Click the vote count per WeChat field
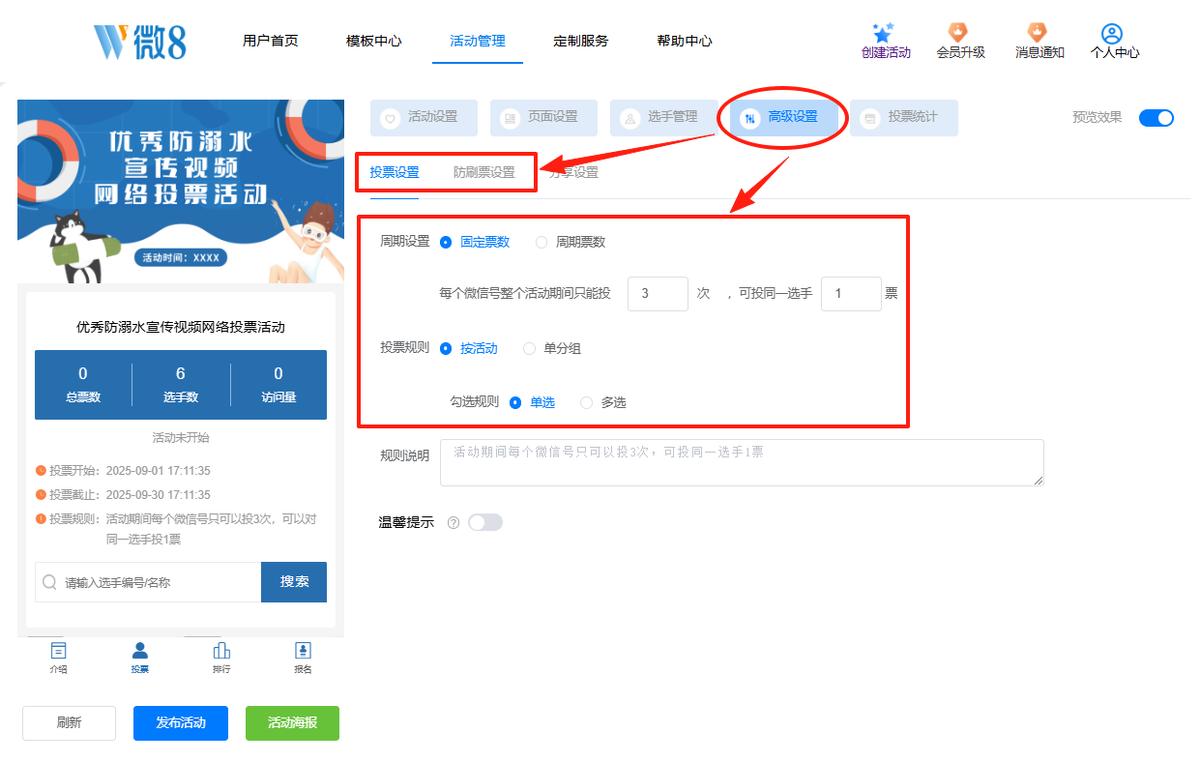The height and width of the screenshot is (762, 1200). click(x=658, y=294)
